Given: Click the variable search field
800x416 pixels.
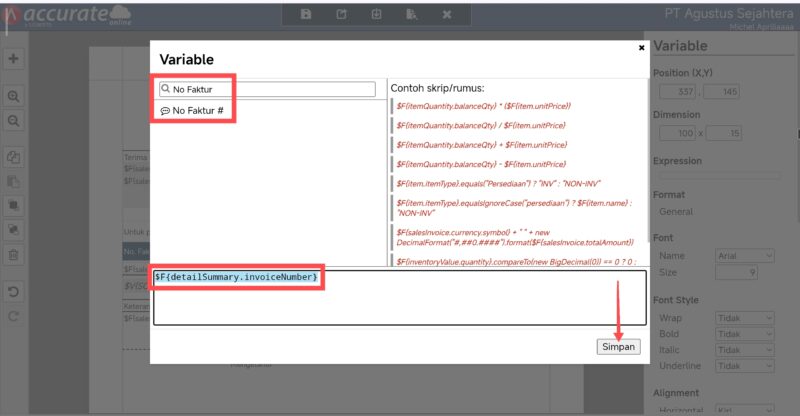Looking at the screenshot, I should tap(270, 89).
